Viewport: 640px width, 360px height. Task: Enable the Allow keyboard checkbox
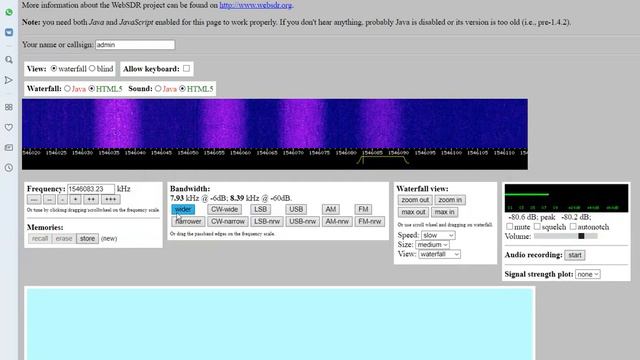coord(187,68)
